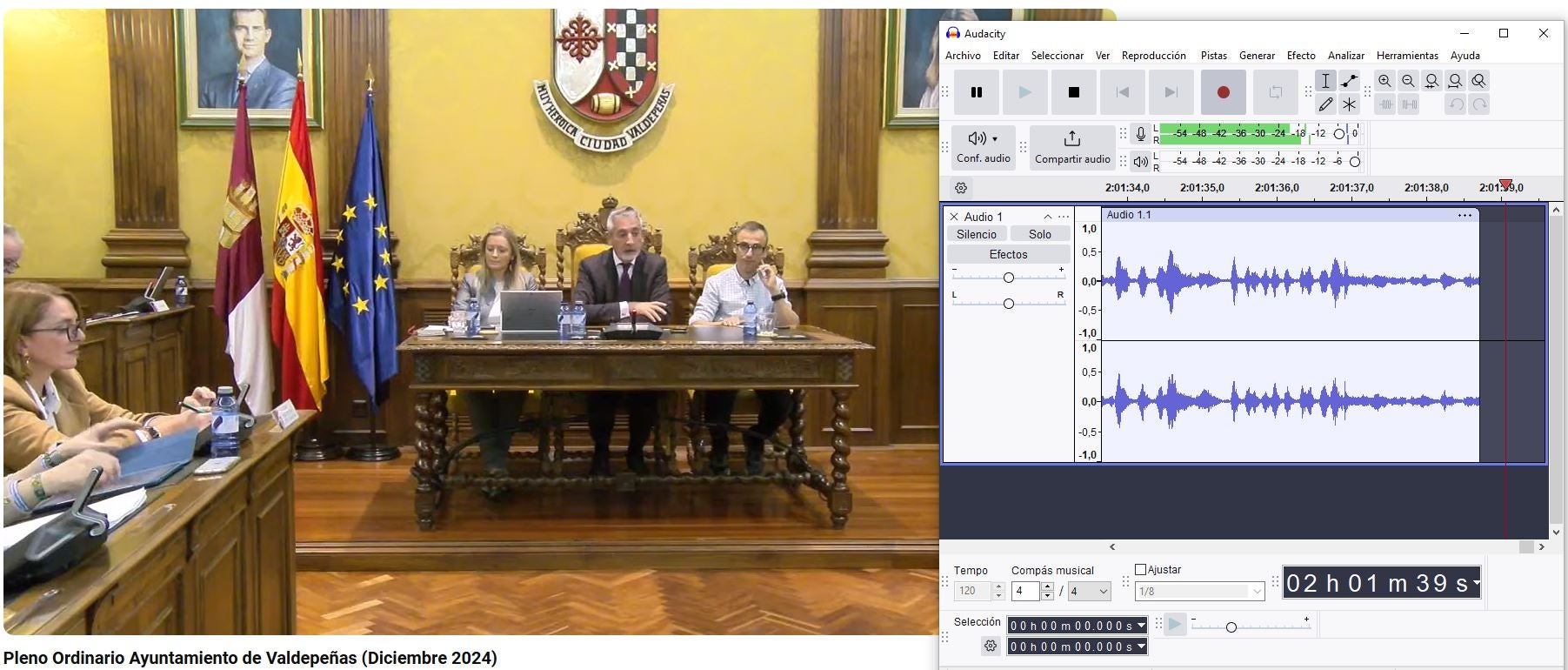Open the Generar menu

(x=1257, y=56)
